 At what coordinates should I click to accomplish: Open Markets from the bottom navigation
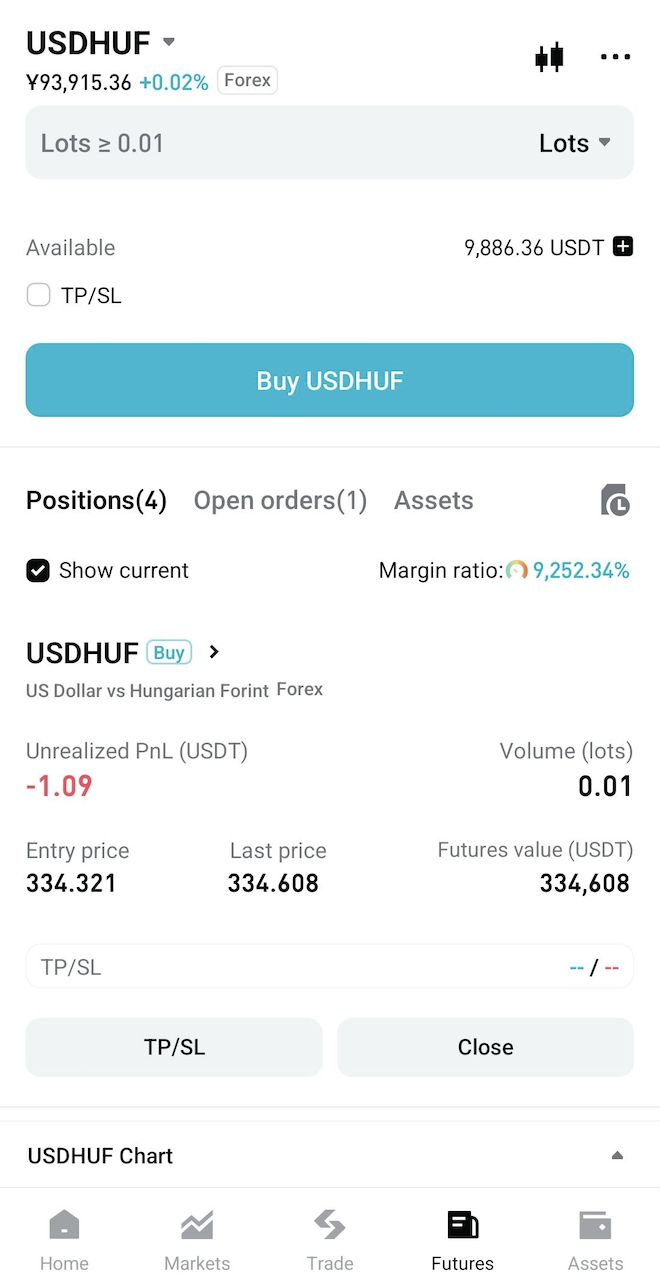pos(197,1237)
